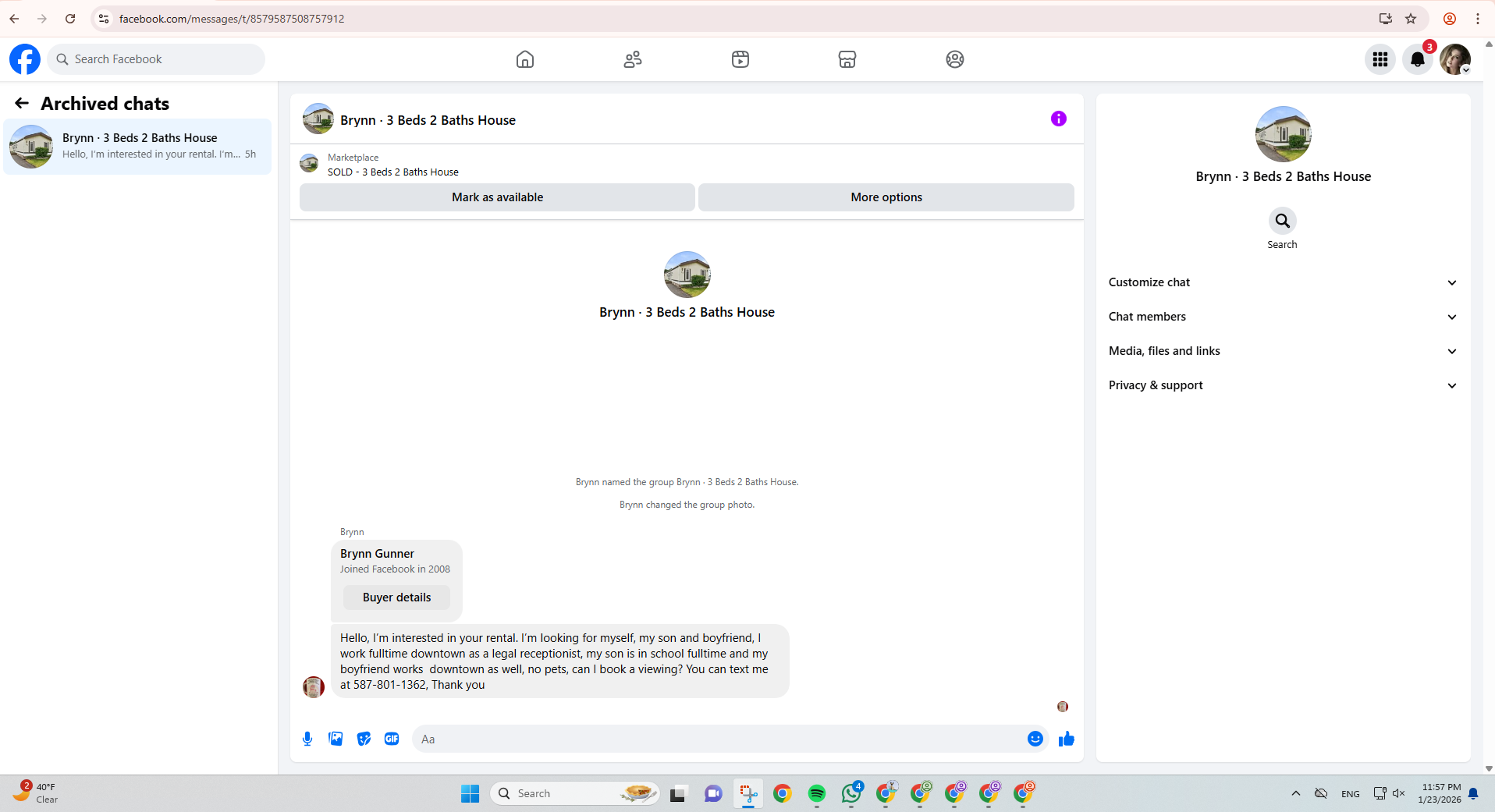Open the clock and date
Screen dimensions: 1495x812
click(x=1440, y=793)
